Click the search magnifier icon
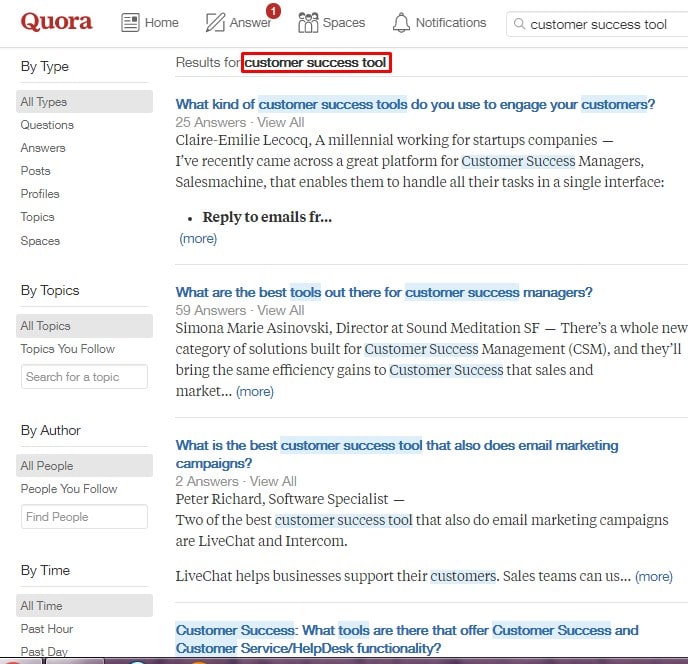 [519, 24]
